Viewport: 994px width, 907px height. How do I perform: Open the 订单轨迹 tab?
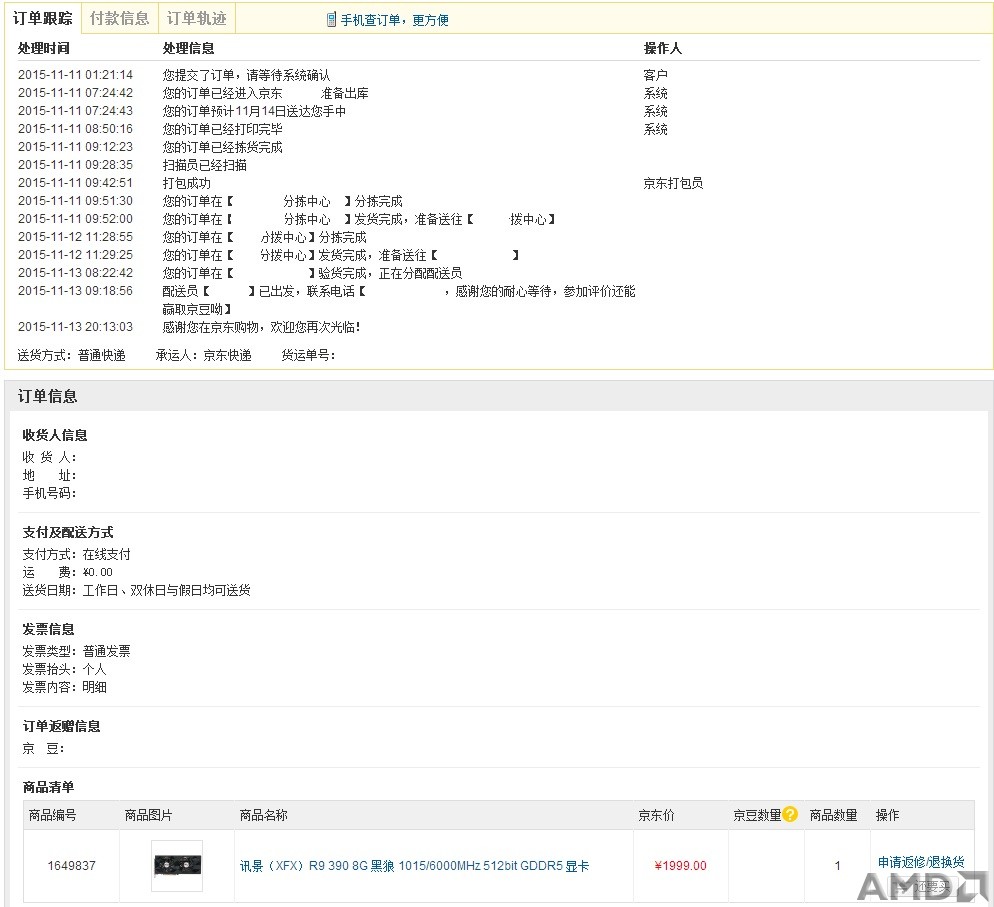pyautogui.click(x=197, y=18)
